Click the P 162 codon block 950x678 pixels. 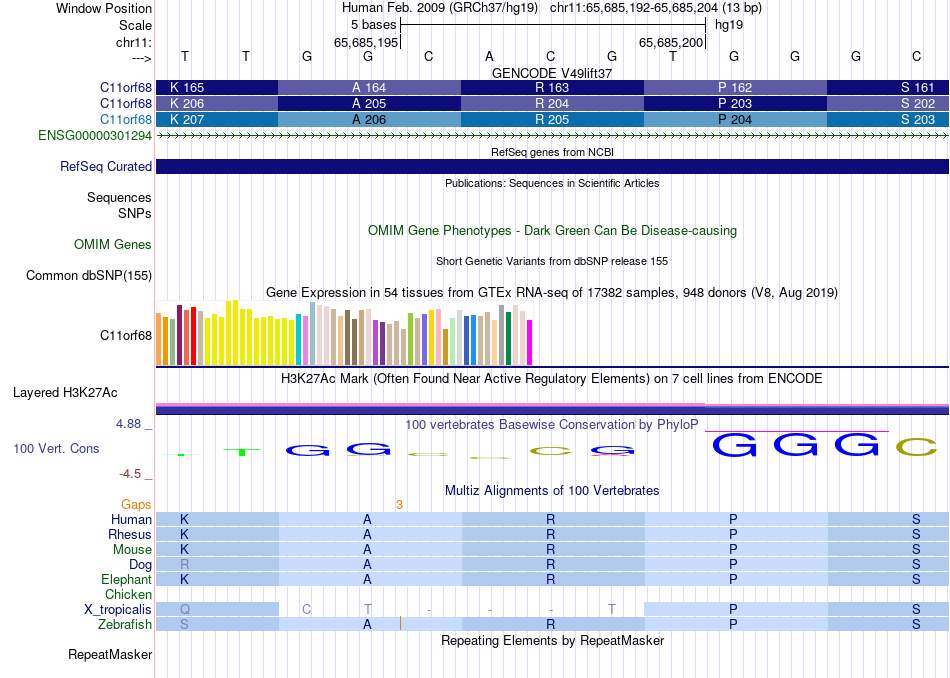[735, 87]
